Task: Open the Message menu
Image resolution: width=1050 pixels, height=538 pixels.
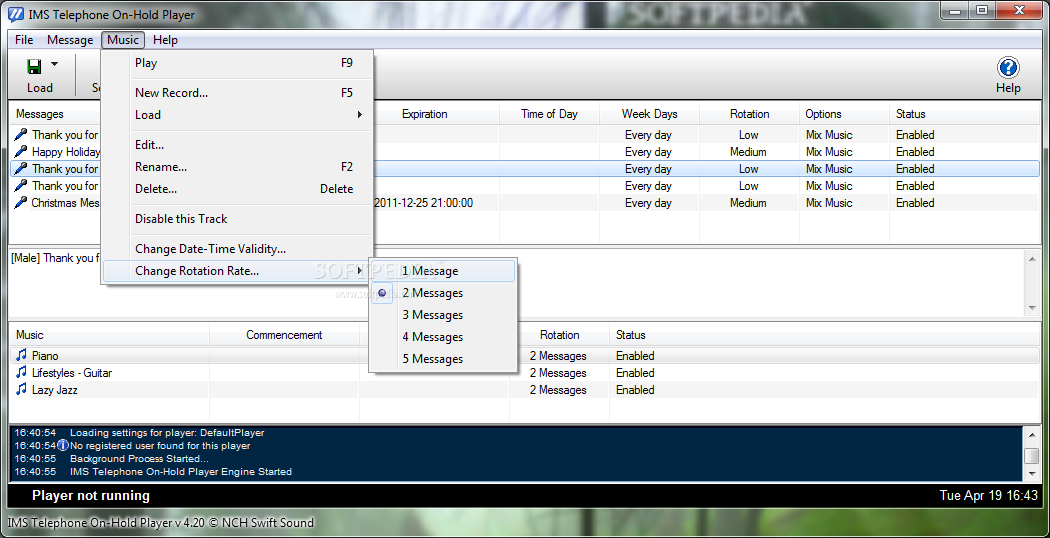Action: pyautogui.click(x=70, y=40)
